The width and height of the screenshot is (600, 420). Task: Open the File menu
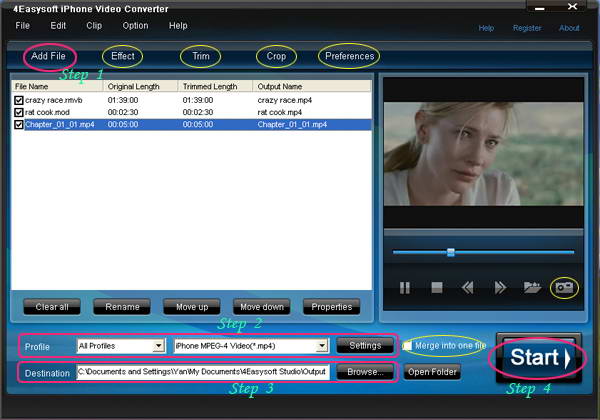coord(22,26)
